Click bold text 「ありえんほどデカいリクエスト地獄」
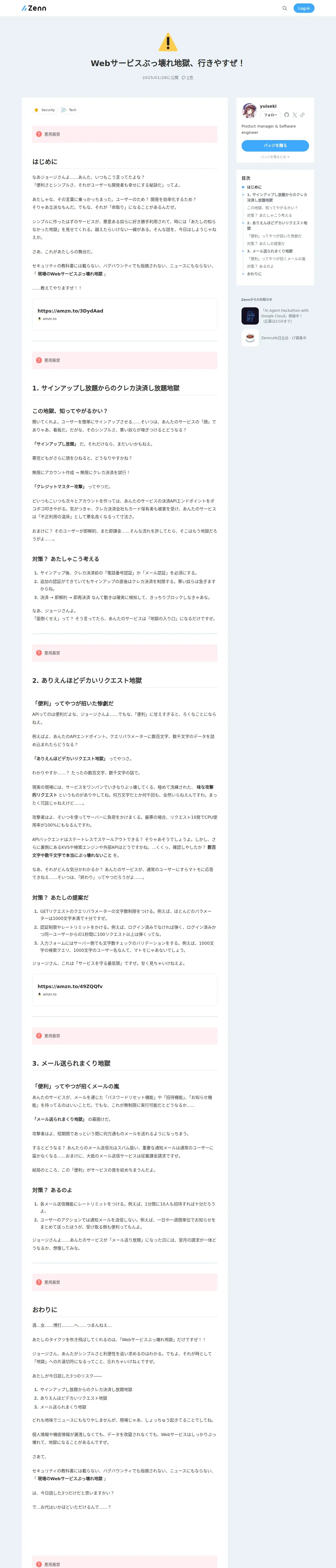 [70, 759]
